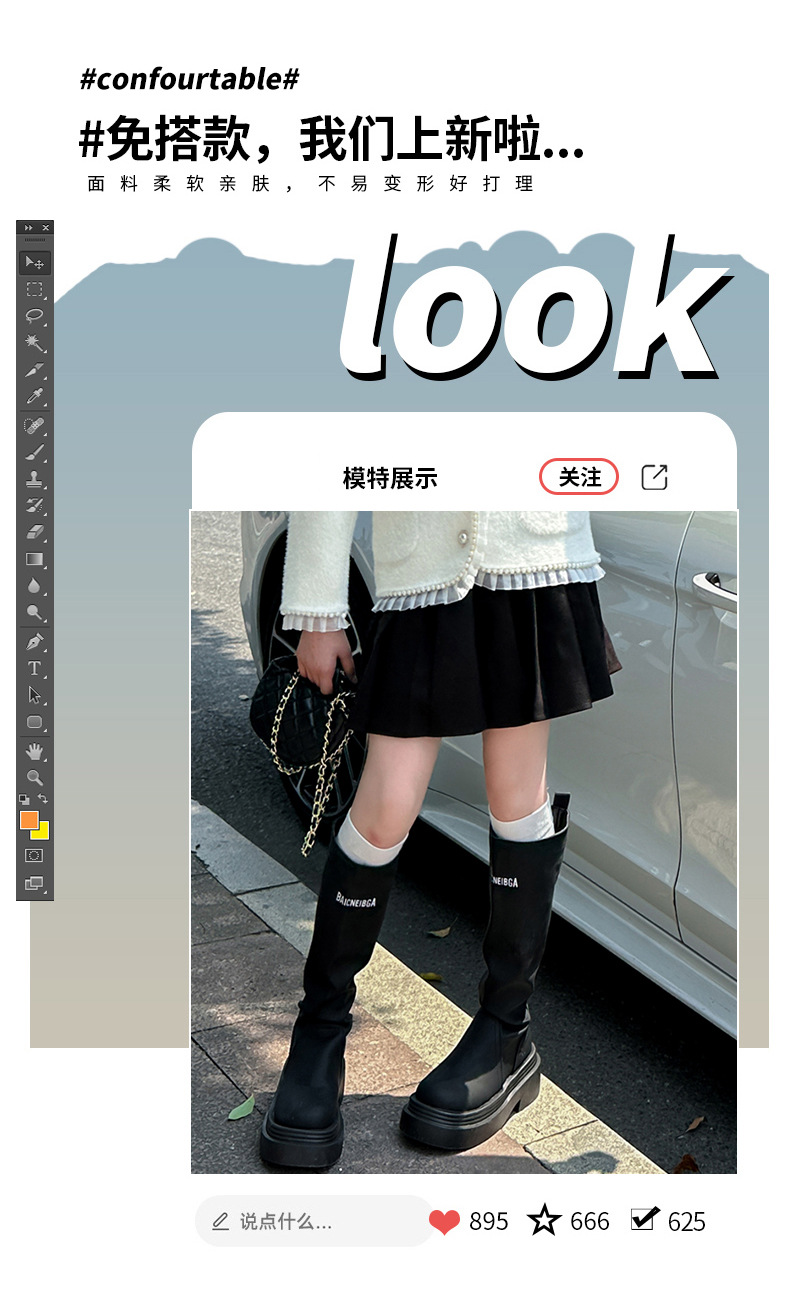Select the Slice knife tool
The image size is (790, 1289).
click(x=35, y=370)
